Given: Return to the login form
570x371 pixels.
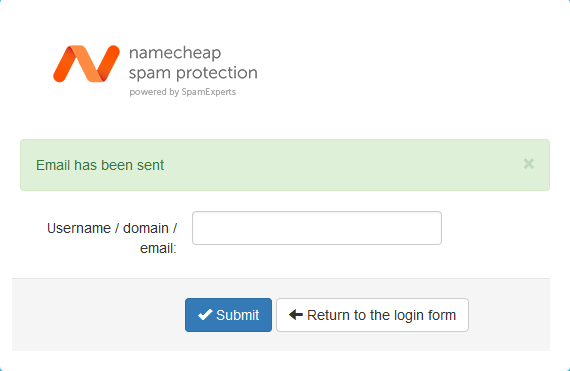Looking at the screenshot, I should click(x=372, y=315).
